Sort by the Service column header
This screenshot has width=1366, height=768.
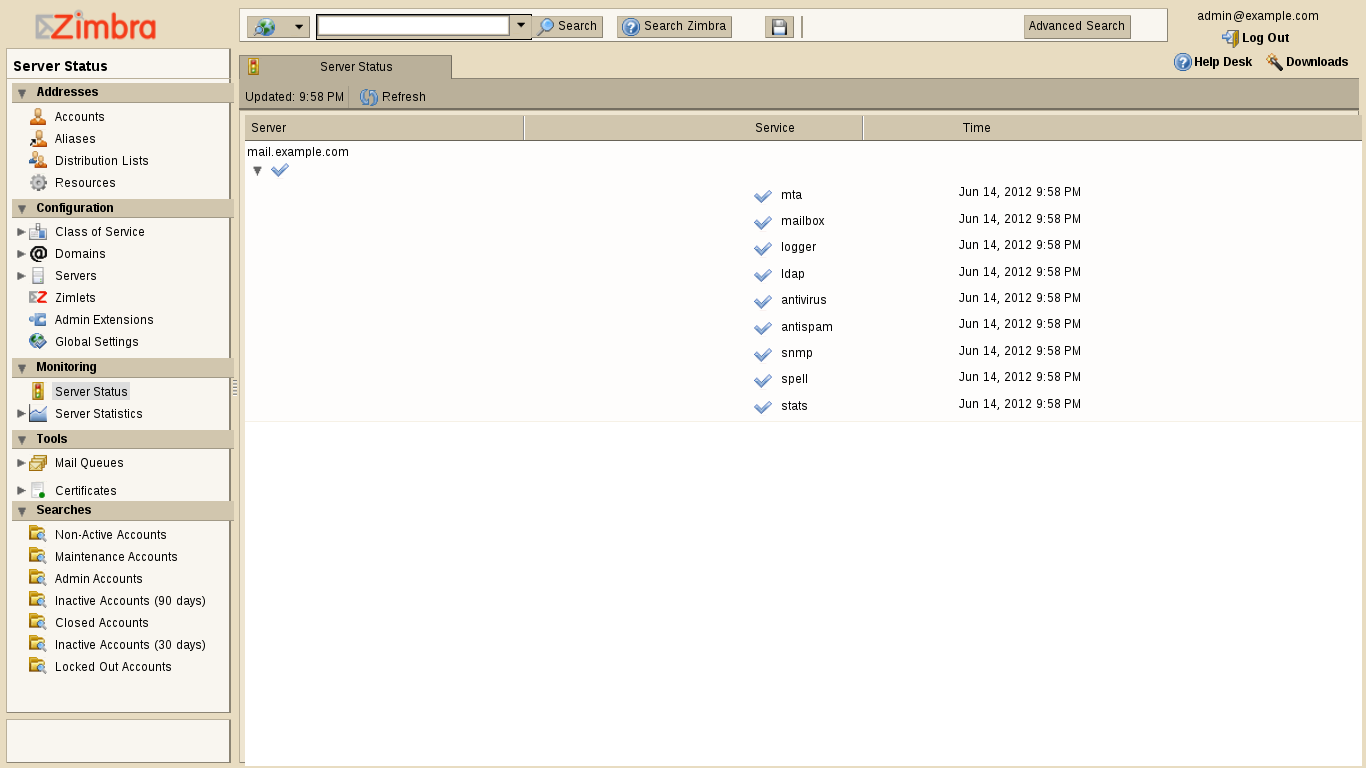tap(694, 128)
